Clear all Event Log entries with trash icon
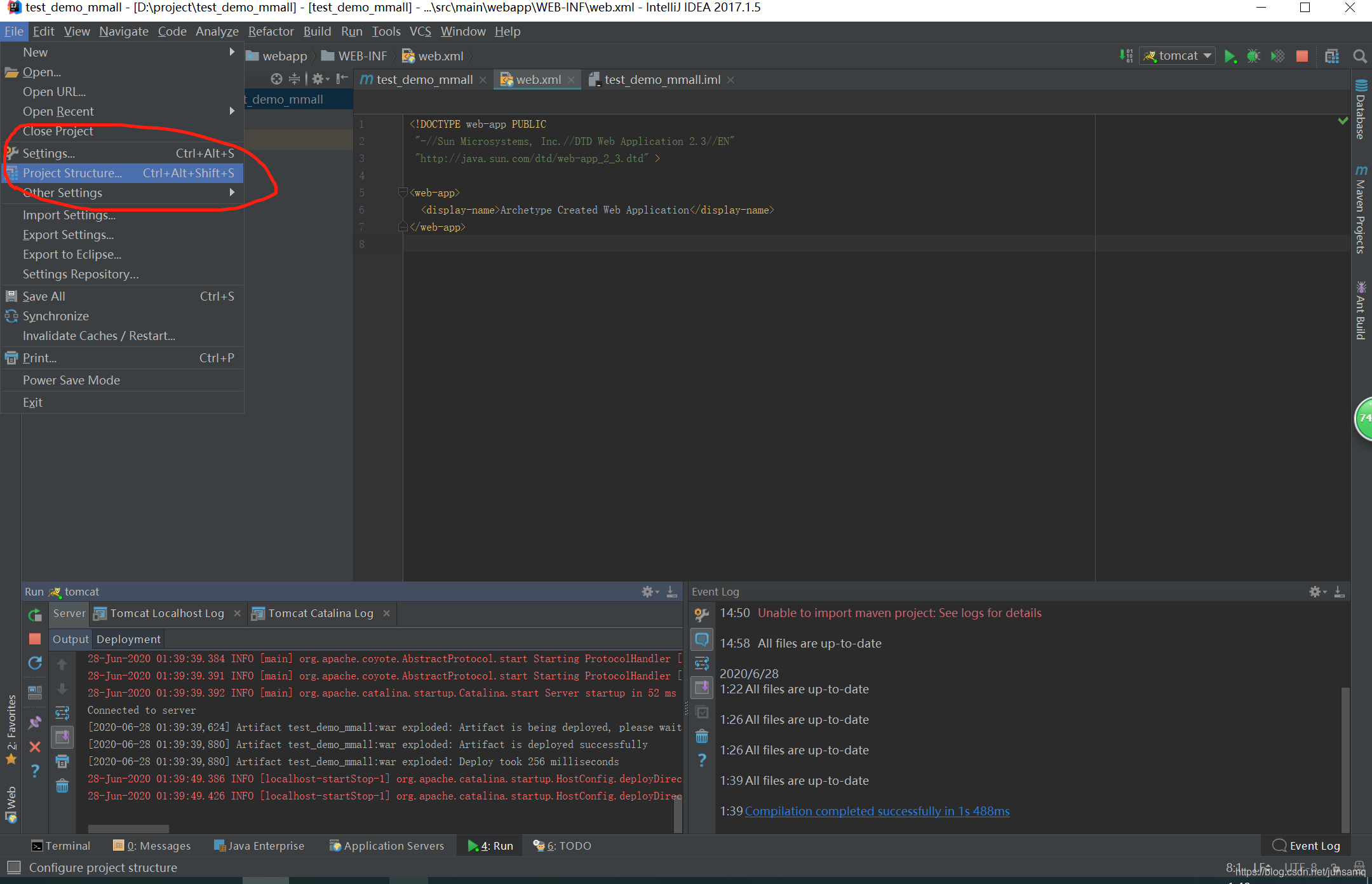 point(702,737)
